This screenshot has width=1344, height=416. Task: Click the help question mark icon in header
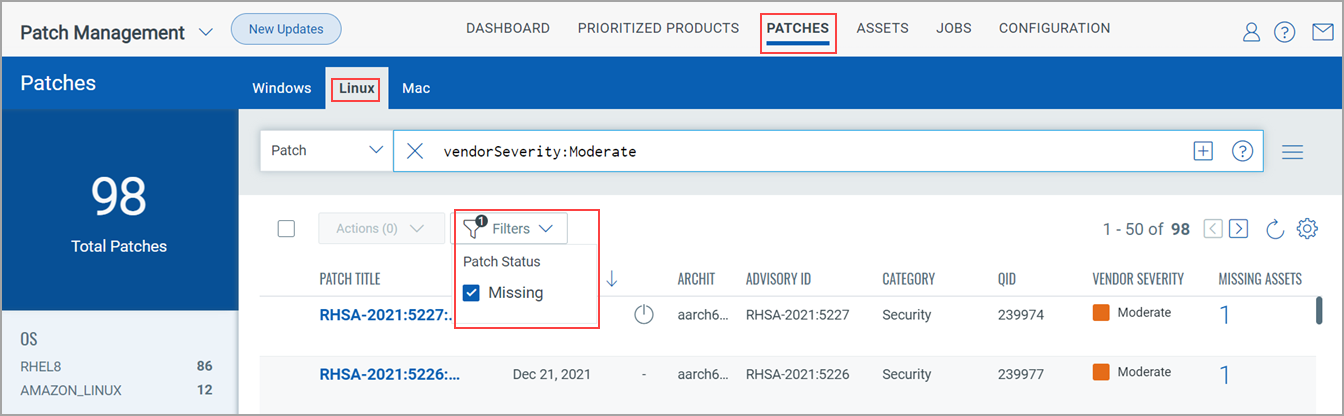[1285, 32]
